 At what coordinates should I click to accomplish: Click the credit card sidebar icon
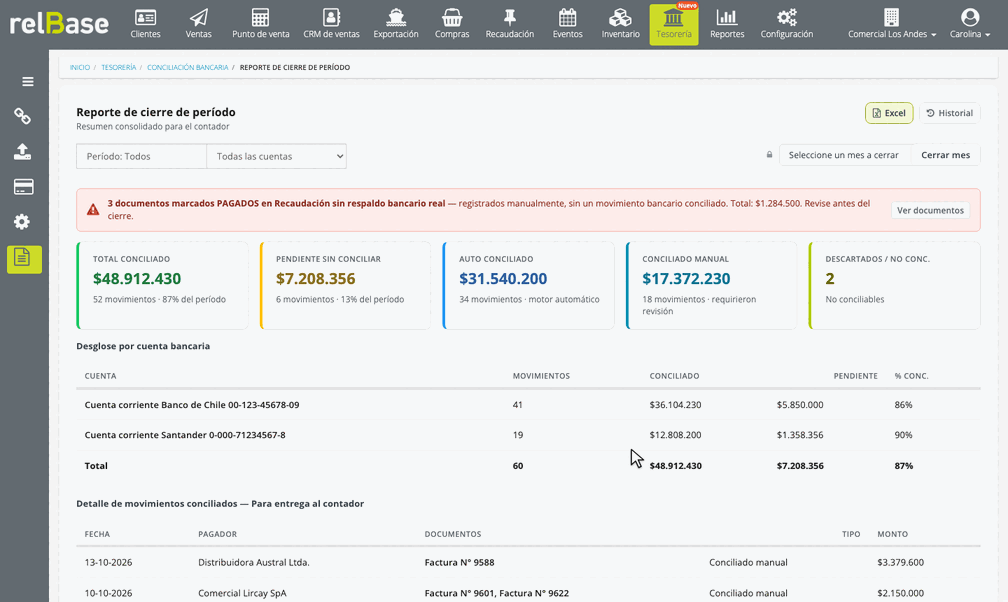(24, 187)
